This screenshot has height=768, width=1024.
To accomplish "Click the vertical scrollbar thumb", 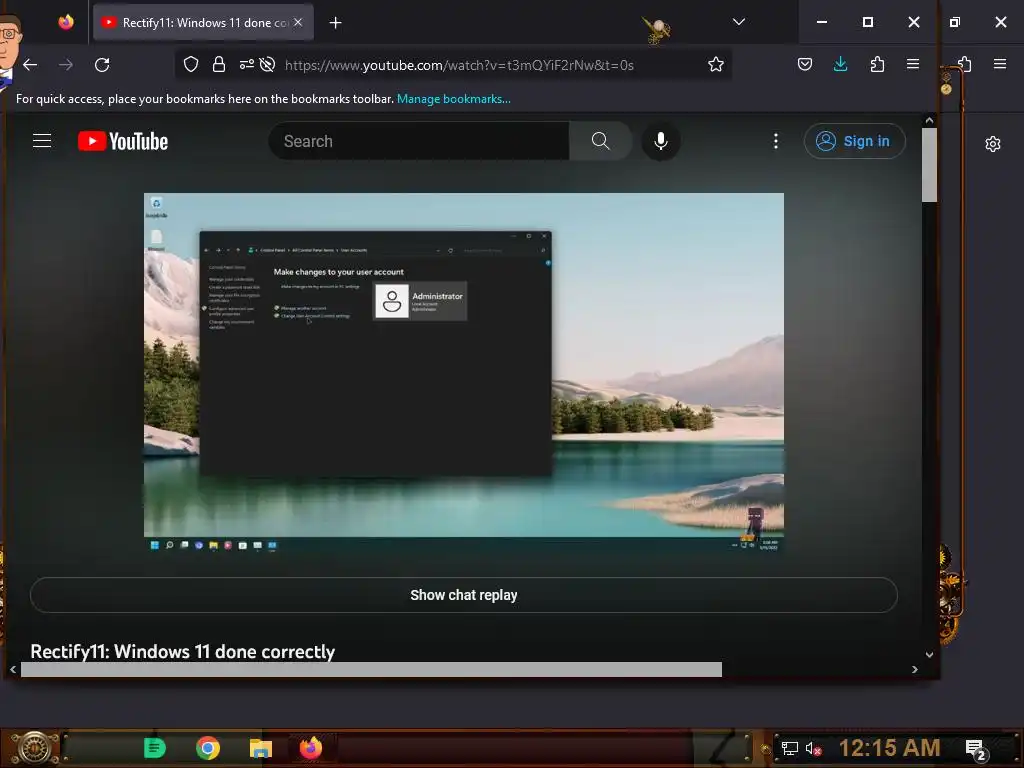I will [929, 165].
